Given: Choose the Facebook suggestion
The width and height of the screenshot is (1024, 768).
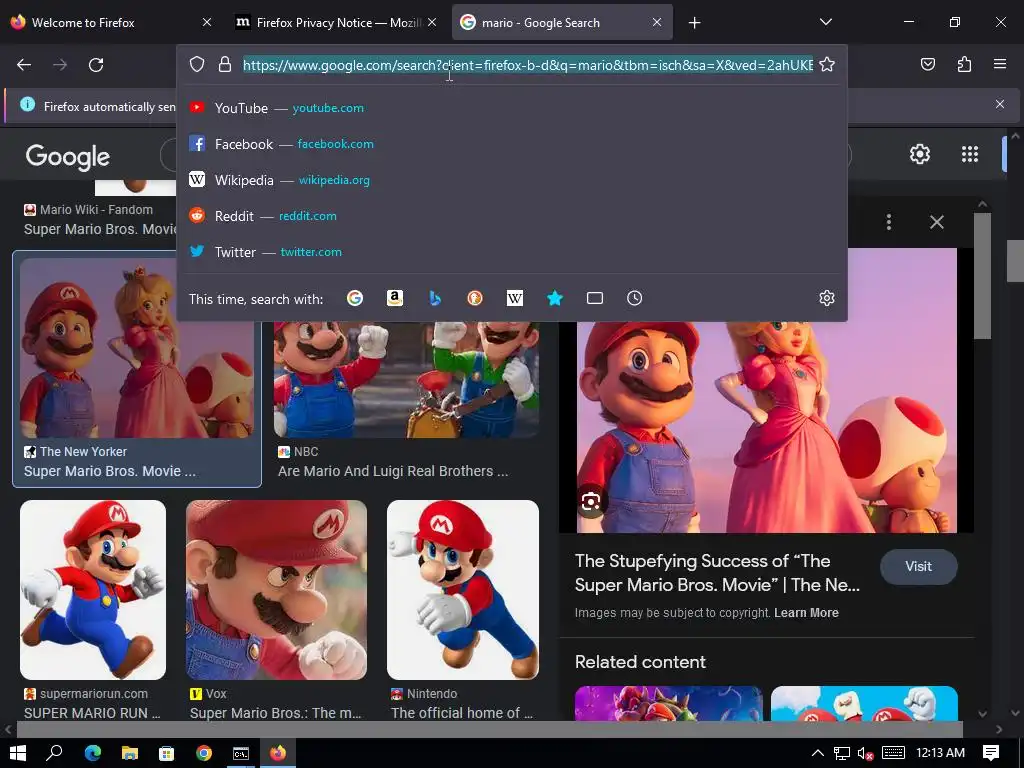Looking at the screenshot, I should [x=512, y=144].
